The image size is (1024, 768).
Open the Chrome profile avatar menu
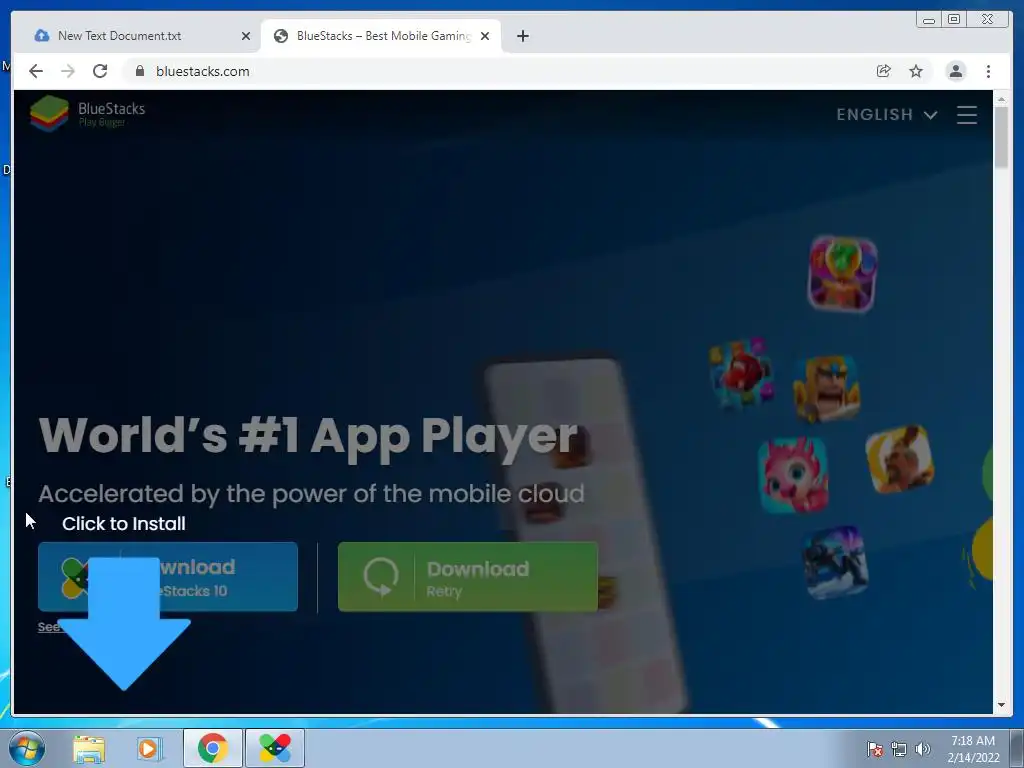955,71
